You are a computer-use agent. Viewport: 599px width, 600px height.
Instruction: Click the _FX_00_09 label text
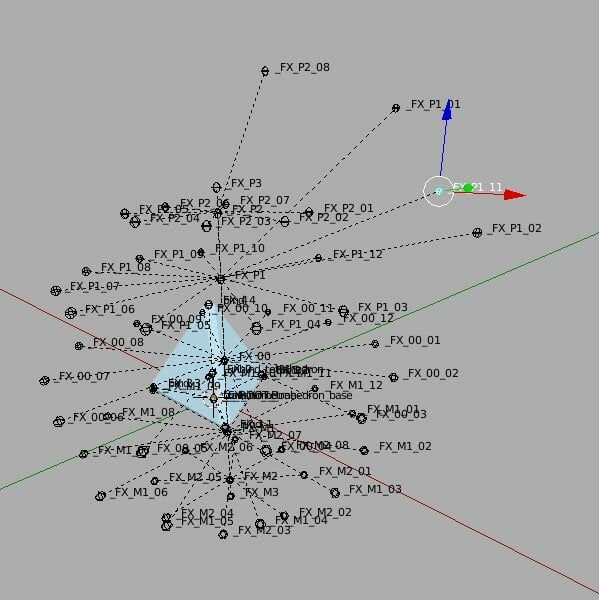click(176, 320)
